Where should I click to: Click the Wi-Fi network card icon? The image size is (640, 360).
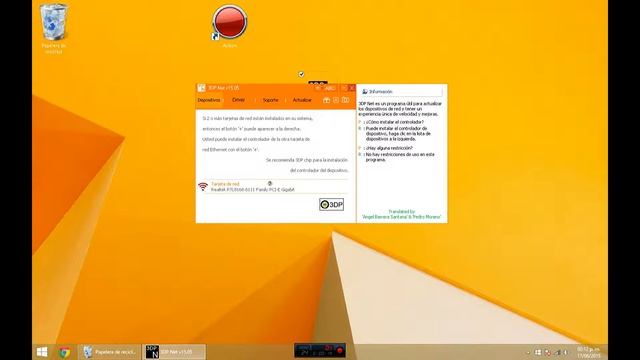pyautogui.click(x=203, y=187)
